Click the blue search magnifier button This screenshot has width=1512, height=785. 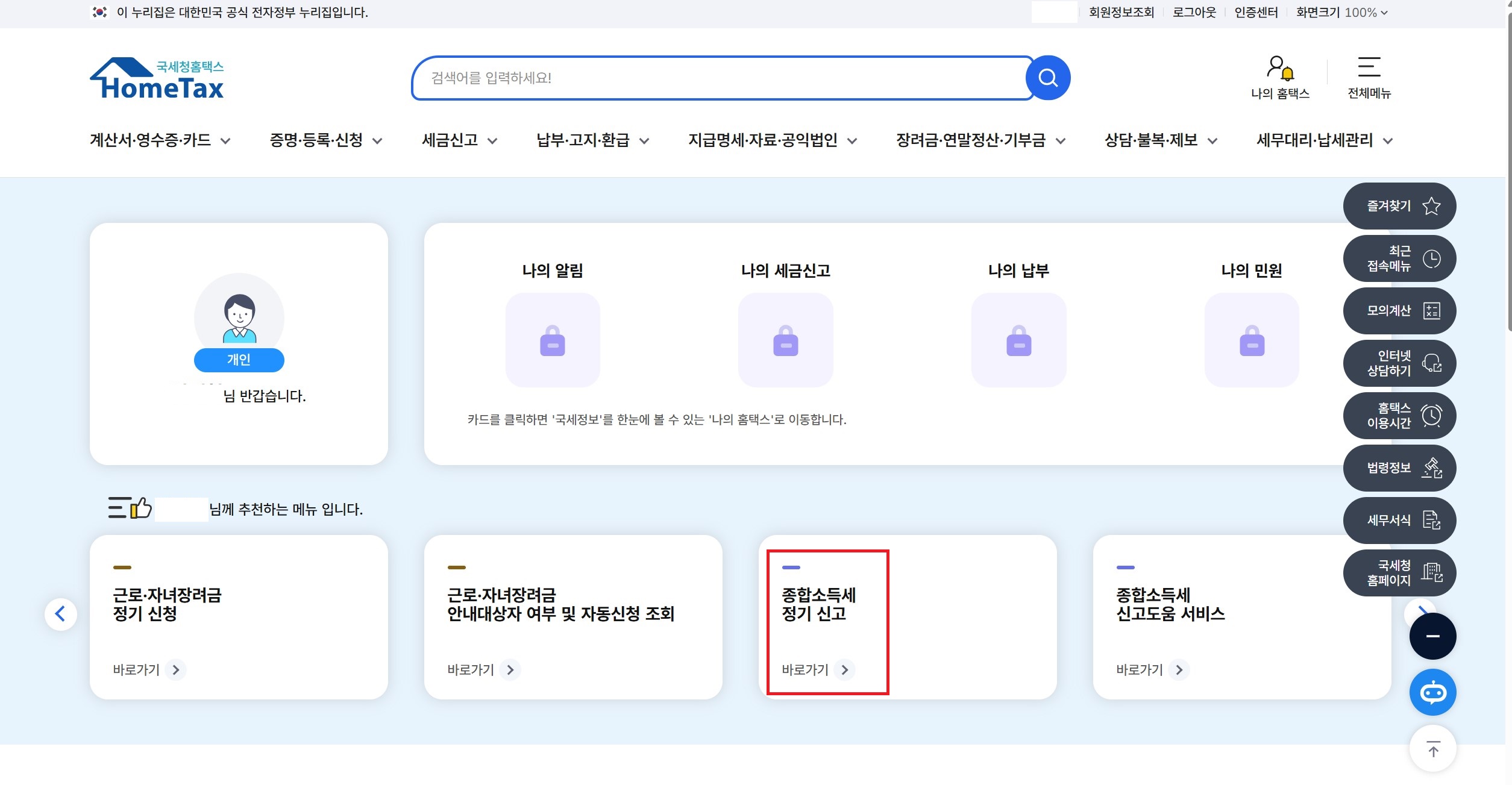pyautogui.click(x=1048, y=78)
